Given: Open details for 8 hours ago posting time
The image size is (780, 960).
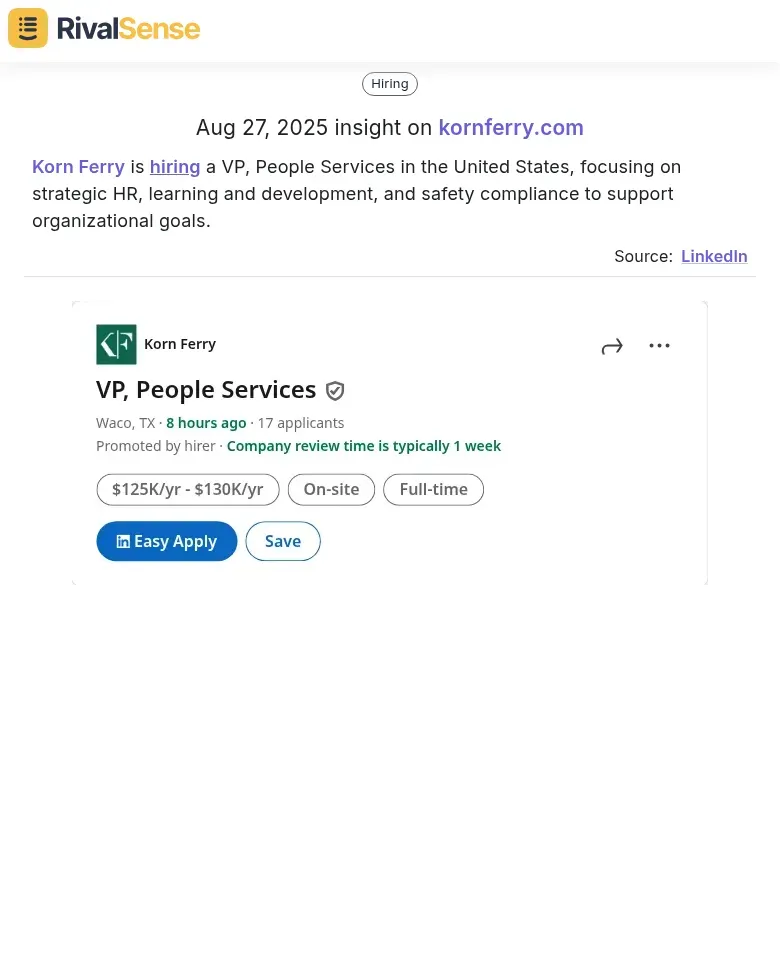Looking at the screenshot, I should tap(206, 422).
